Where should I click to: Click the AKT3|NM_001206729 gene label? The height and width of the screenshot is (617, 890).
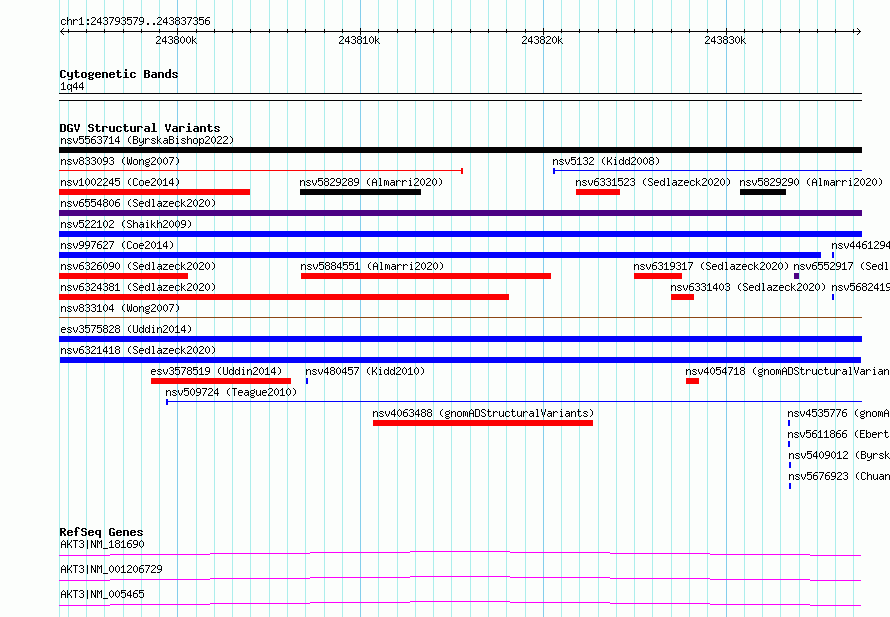pos(111,569)
